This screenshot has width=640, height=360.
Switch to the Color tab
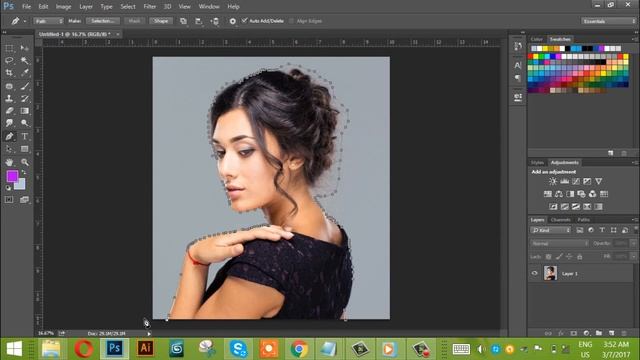537,39
